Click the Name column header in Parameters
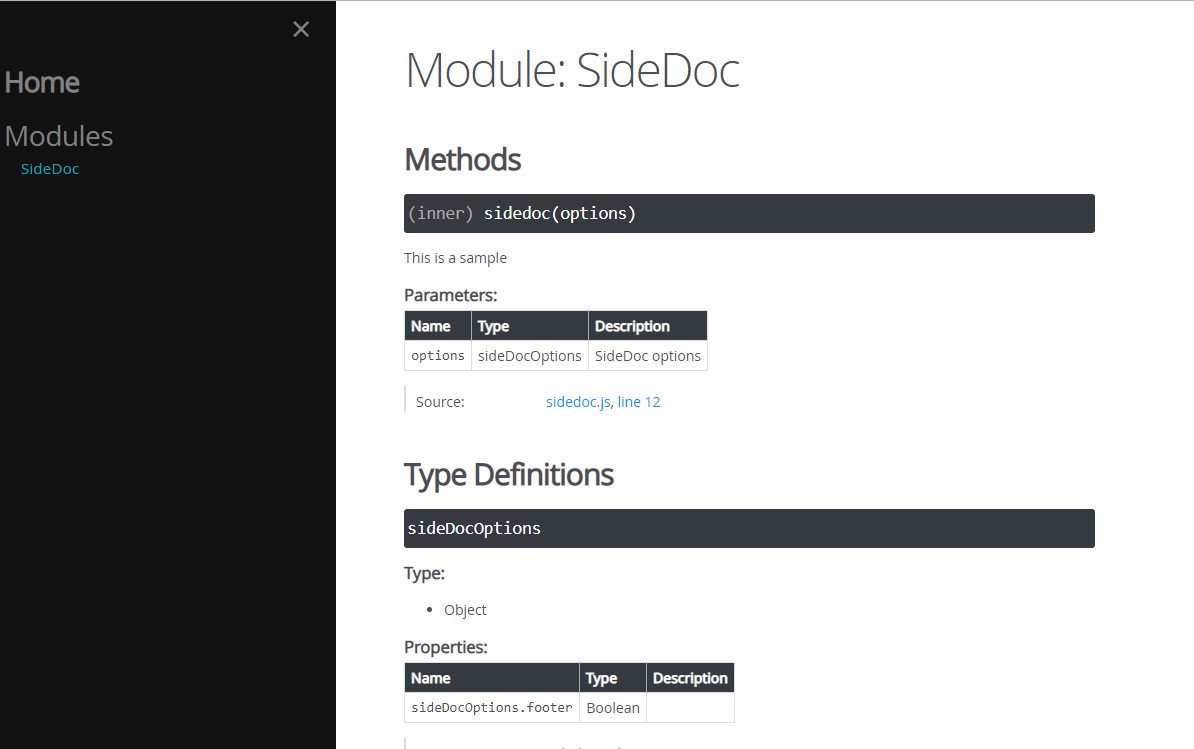The width and height of the screenshot is (1194, 749). point(431,325)
